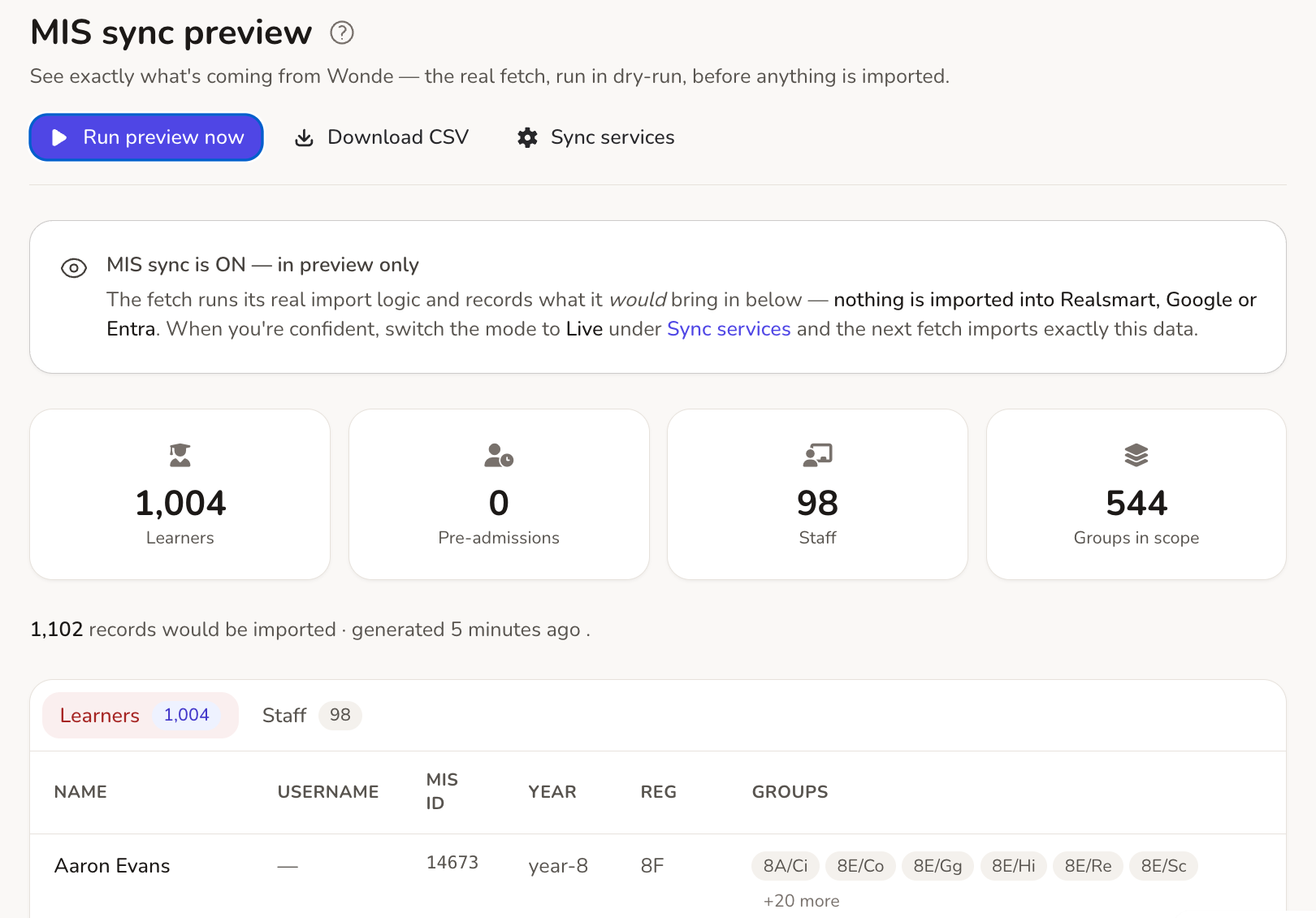Click the Staff card presenter icon
1316x918 pixels.
click(x=817, y=455)
